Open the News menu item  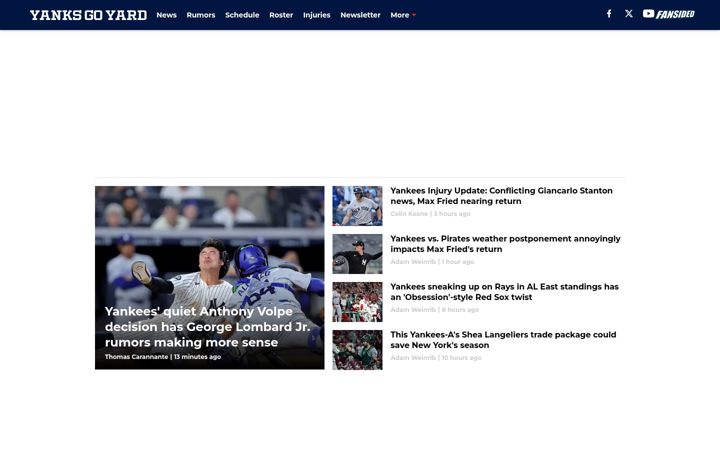tap(166, 15)
